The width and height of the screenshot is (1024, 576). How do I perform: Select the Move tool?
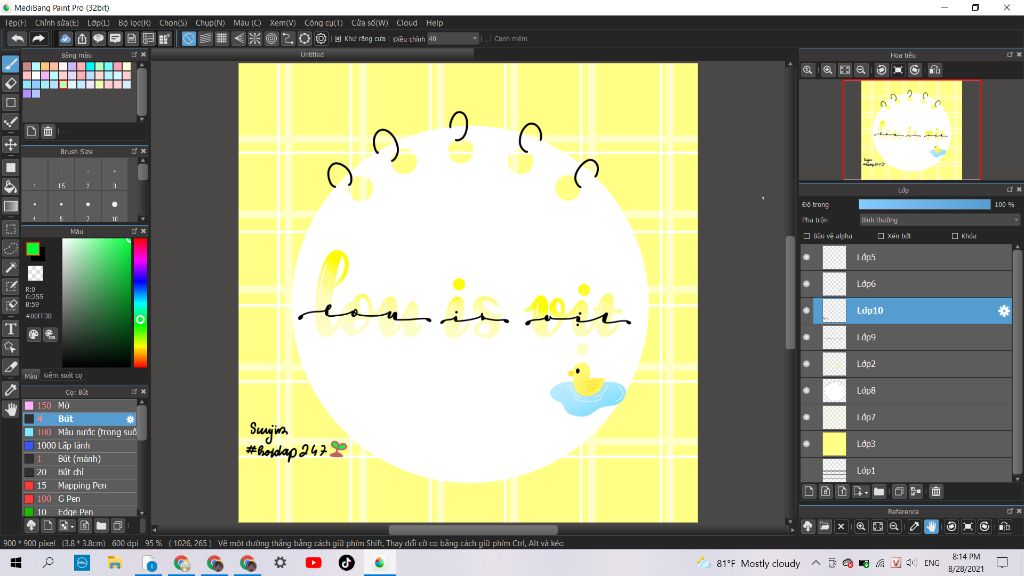point(10,144)
